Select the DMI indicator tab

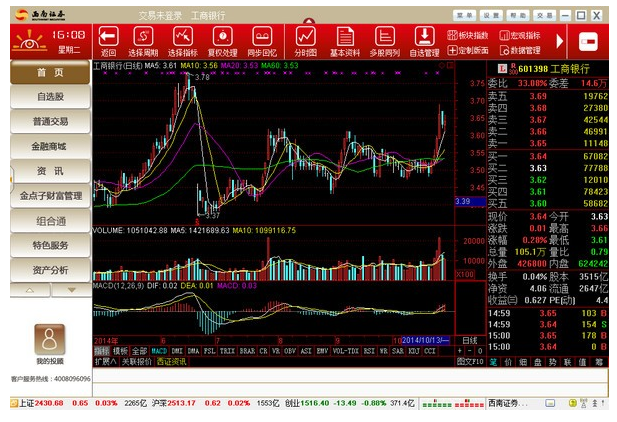177,351
